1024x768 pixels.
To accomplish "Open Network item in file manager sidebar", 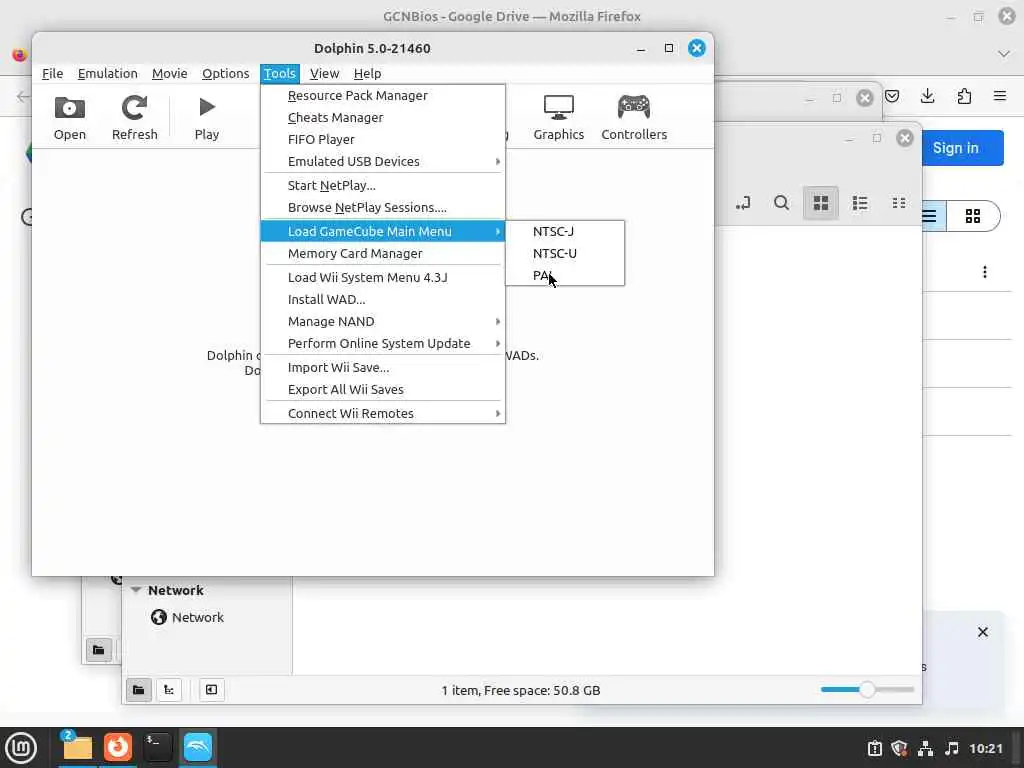I will click(187, 617).
